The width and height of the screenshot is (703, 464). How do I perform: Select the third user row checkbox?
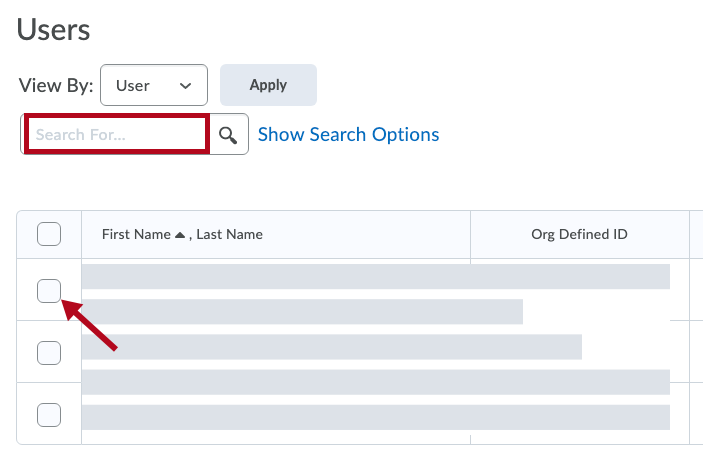point(49,413)
